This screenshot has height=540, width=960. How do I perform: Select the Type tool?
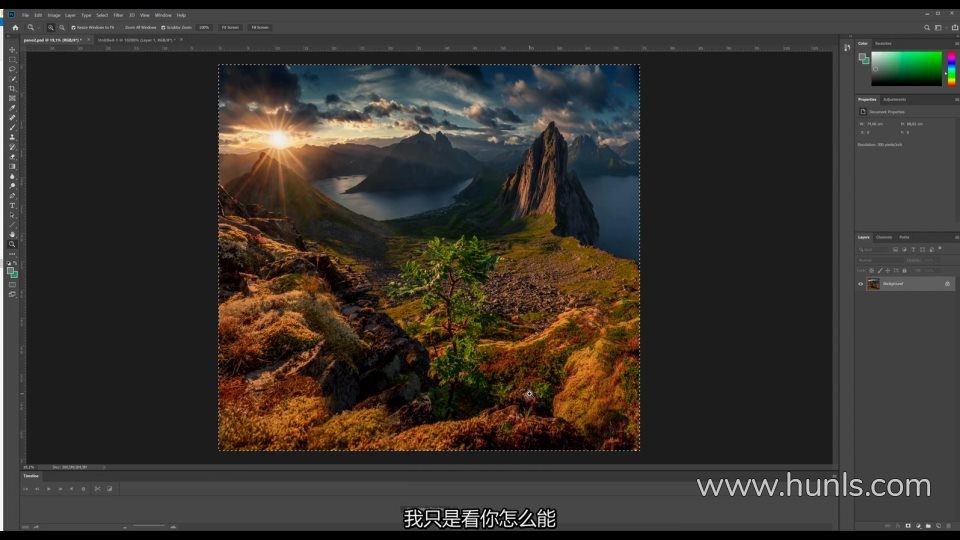[x=12, y=206]
